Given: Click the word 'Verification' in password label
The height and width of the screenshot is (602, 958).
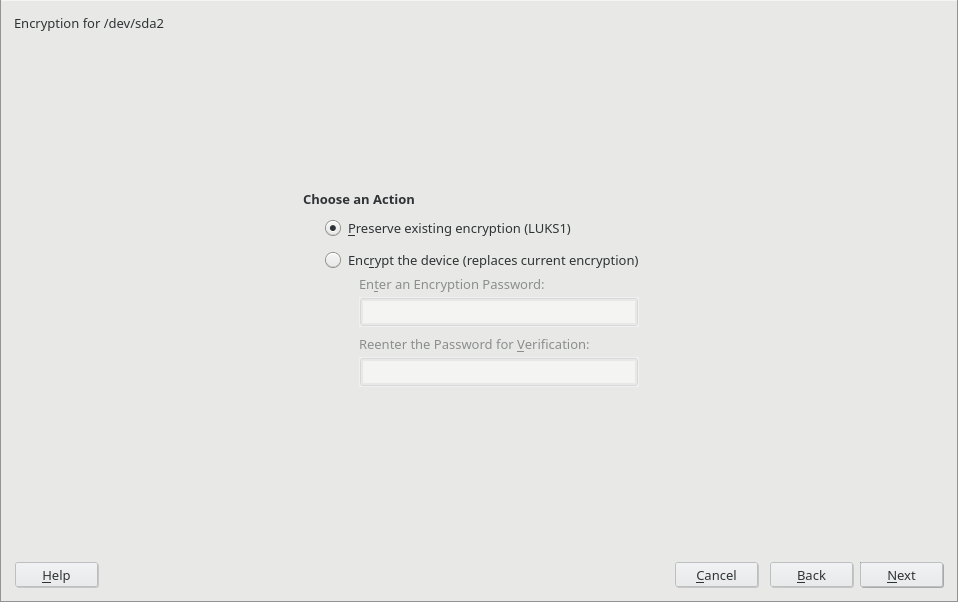Looking at the screenshot, I should 551,345.
